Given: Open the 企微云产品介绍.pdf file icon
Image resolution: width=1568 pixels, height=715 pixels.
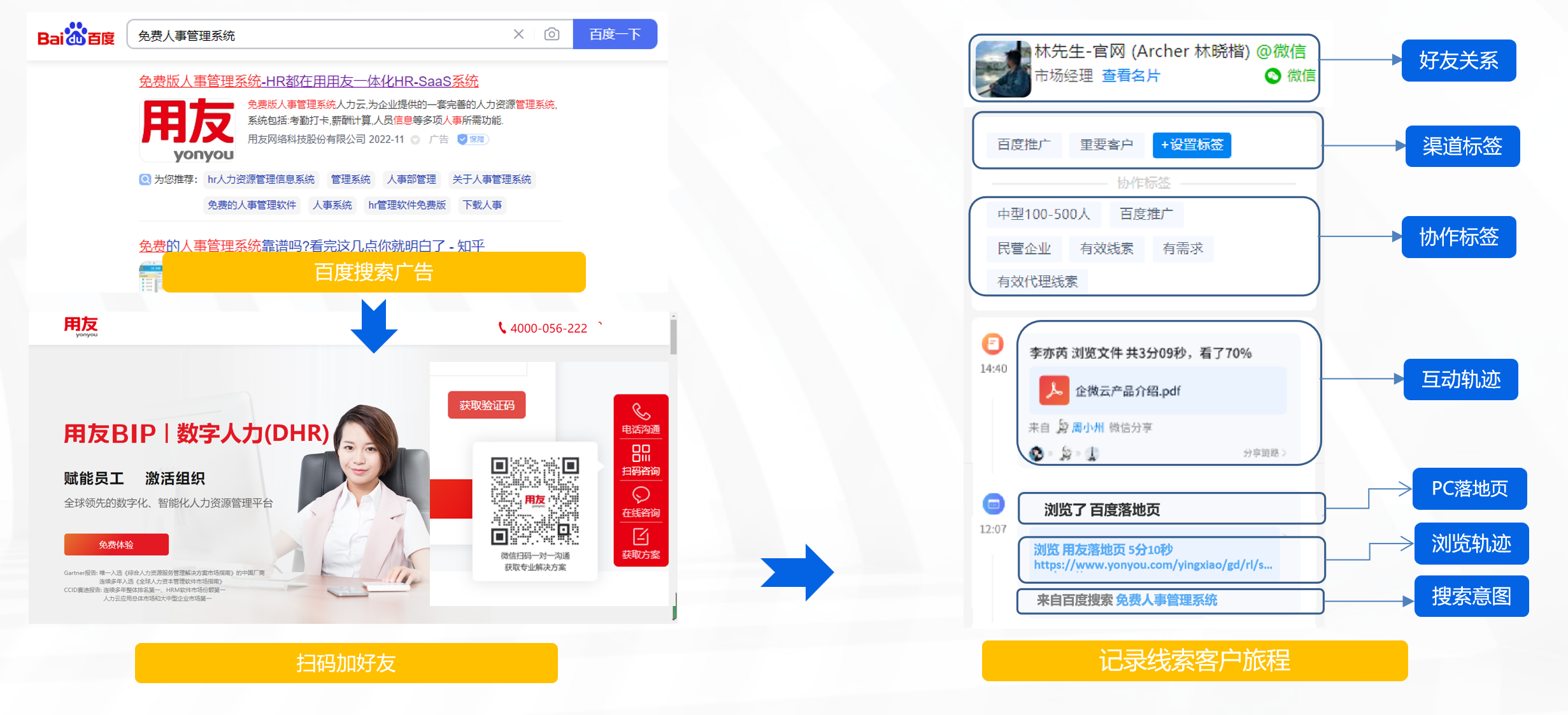Looking at the screenshot, I should point(1053,391).
